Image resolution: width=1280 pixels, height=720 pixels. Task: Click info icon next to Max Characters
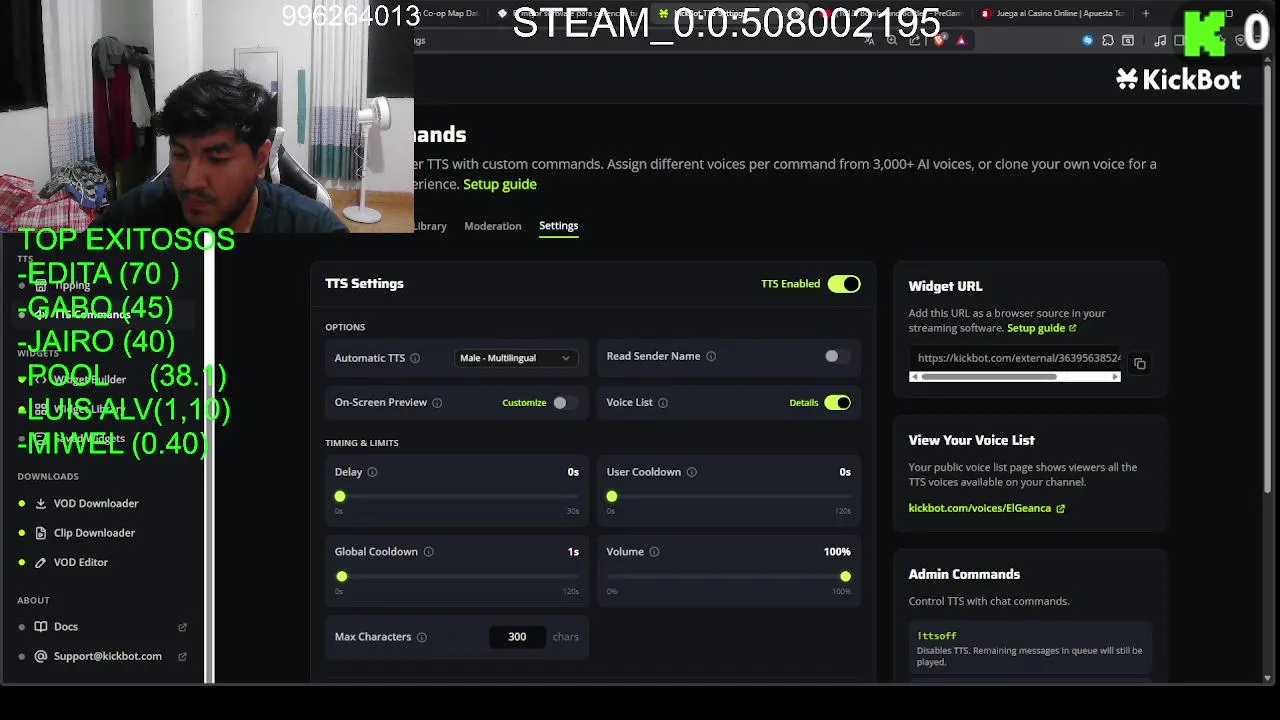[421, 637]
